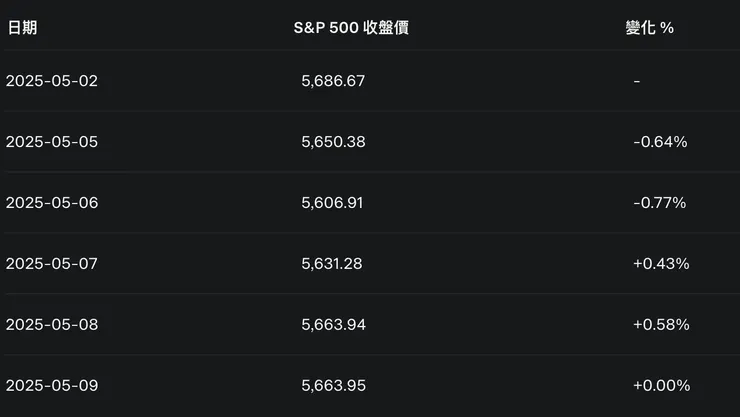Select the 2025-05-06 date cell

pos(52,203)
